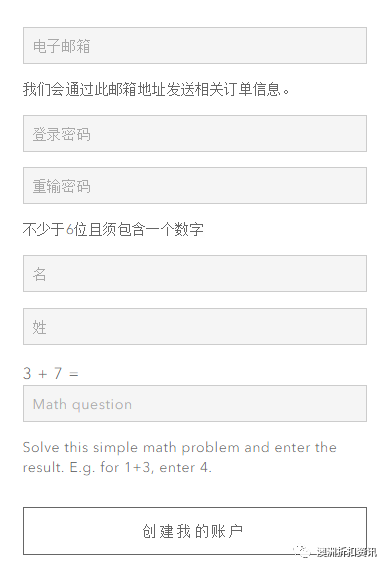
Task: Click the word 'result' in the hint
Action: tap(42, 467)
